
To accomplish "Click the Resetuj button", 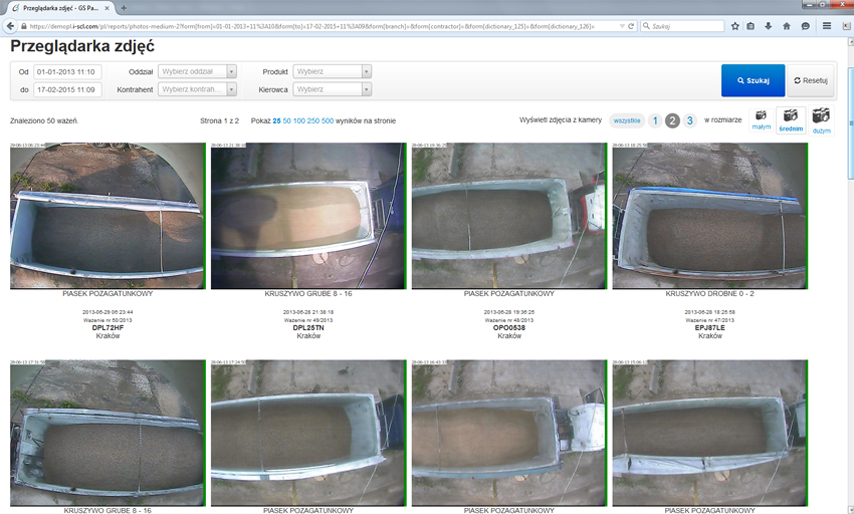I will pyautogui.click(x=811, y=80).
